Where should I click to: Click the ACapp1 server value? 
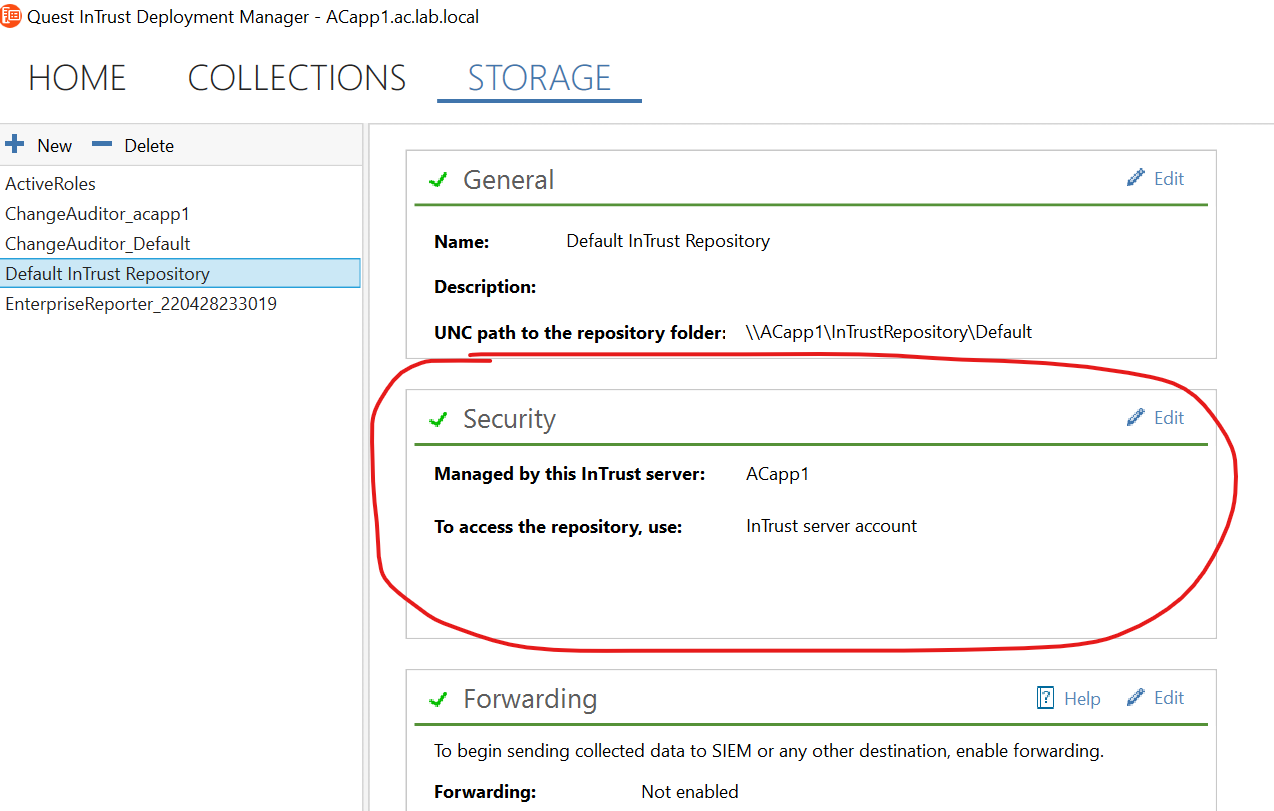coord(777,474)
